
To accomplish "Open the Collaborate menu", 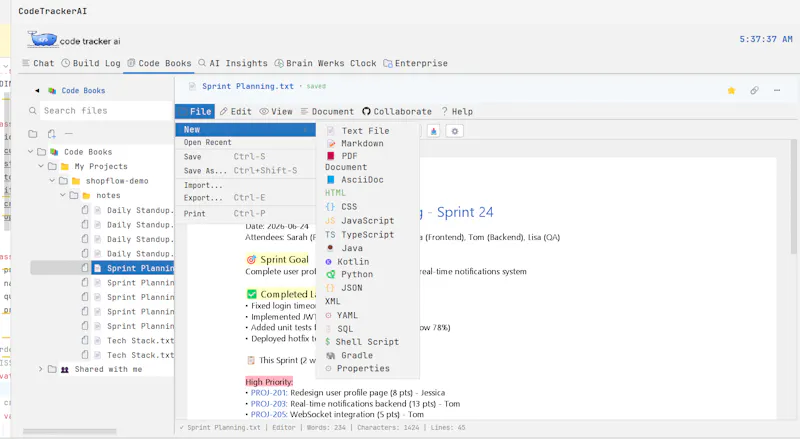I will point(397,111).
